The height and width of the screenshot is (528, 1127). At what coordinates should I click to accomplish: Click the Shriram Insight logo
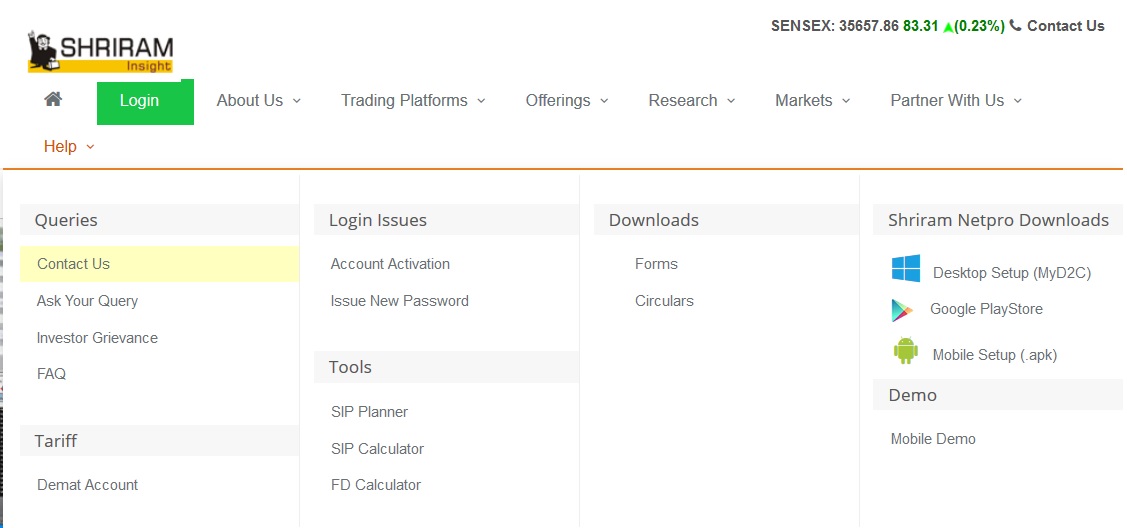pyautogui.click(x=101, y=52)
